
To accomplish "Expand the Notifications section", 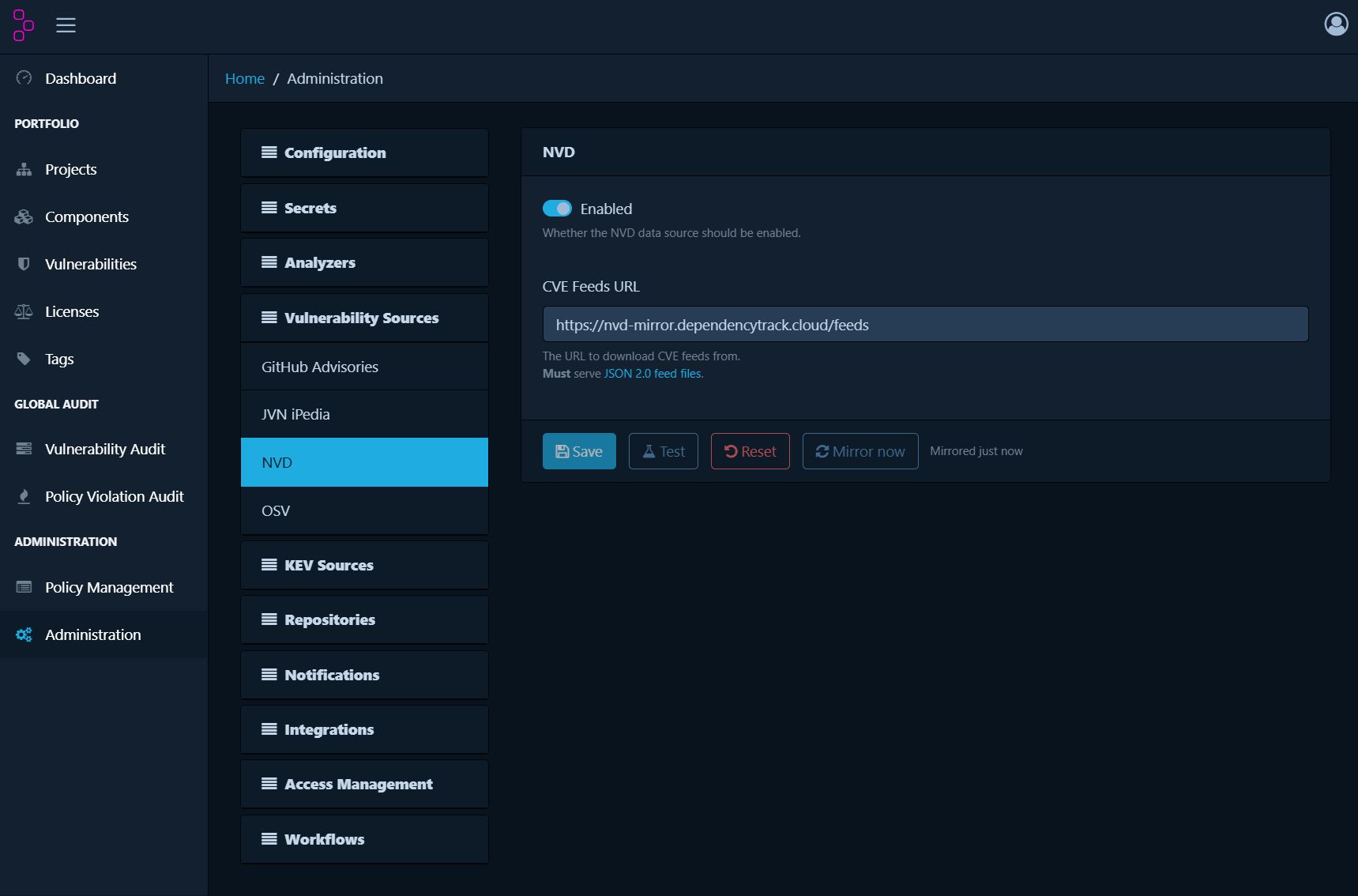I will point(364,675).
